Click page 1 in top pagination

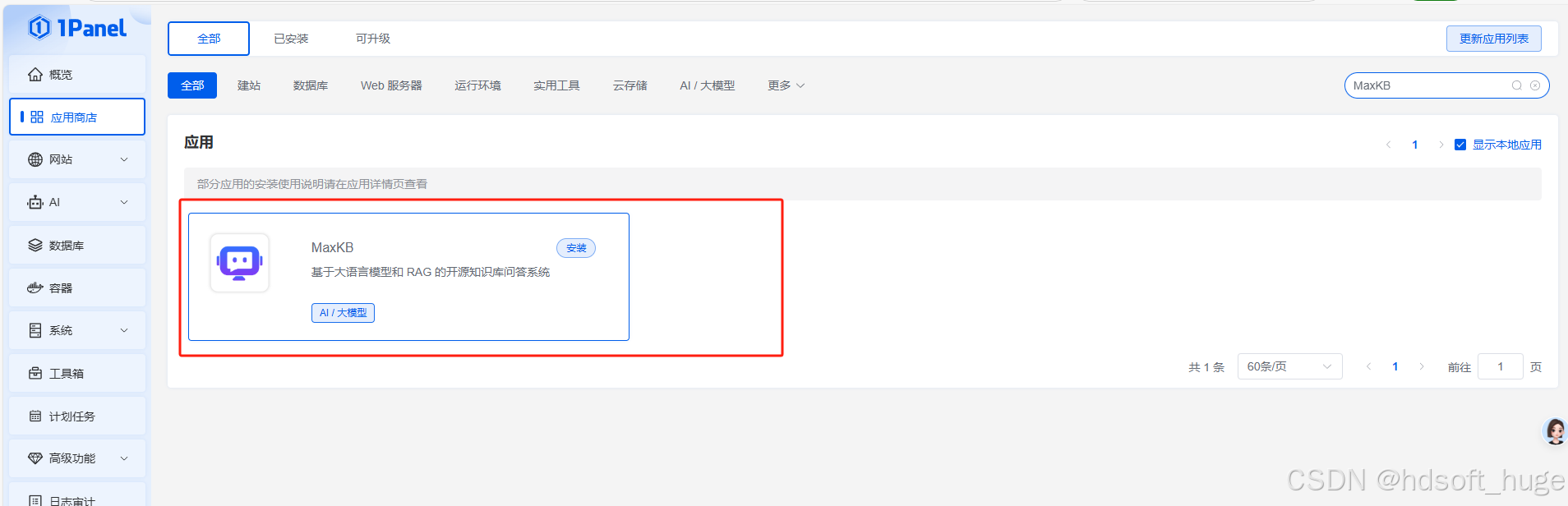click(1415, 145)
